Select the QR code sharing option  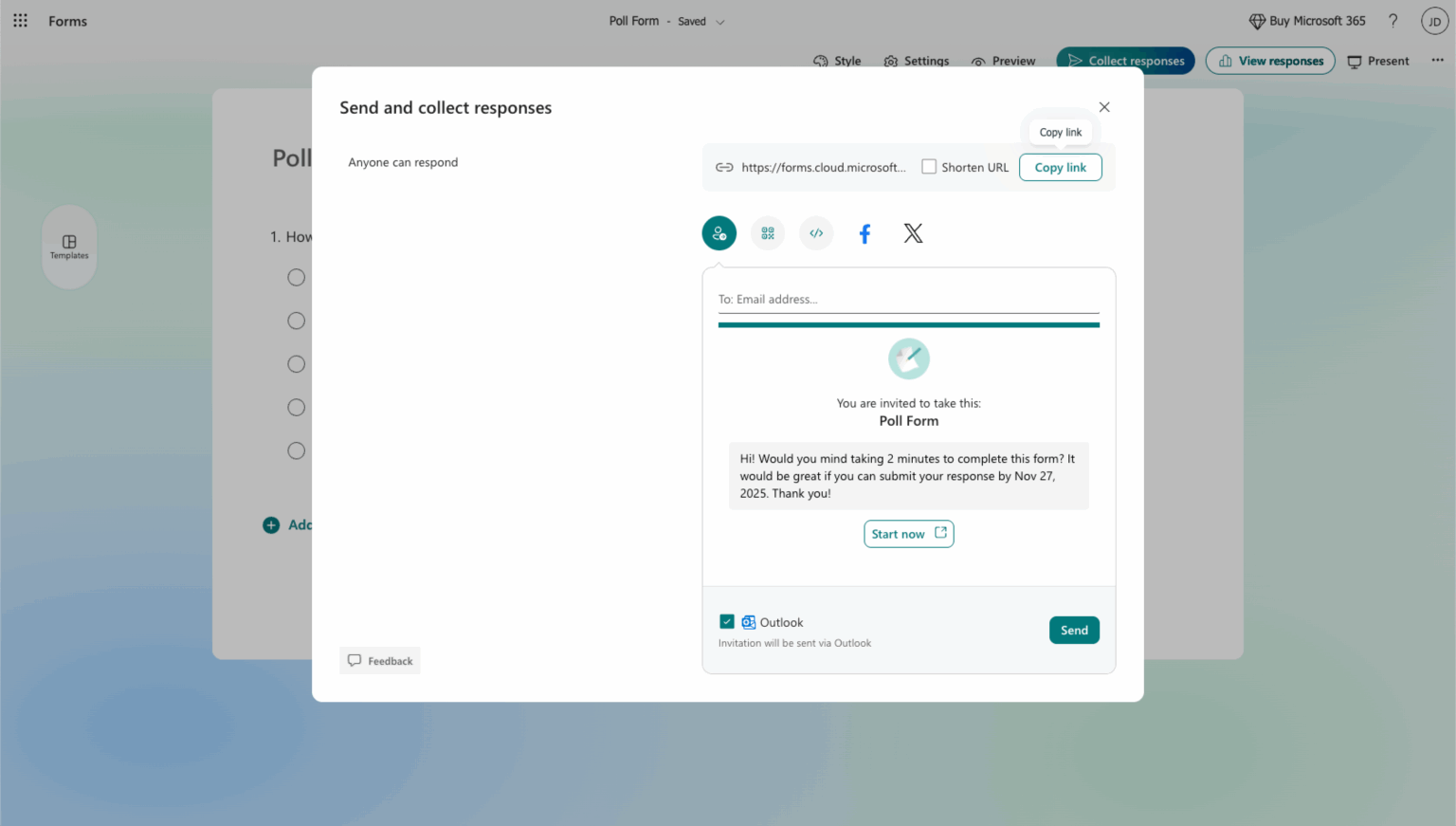[x=768, y=232]
